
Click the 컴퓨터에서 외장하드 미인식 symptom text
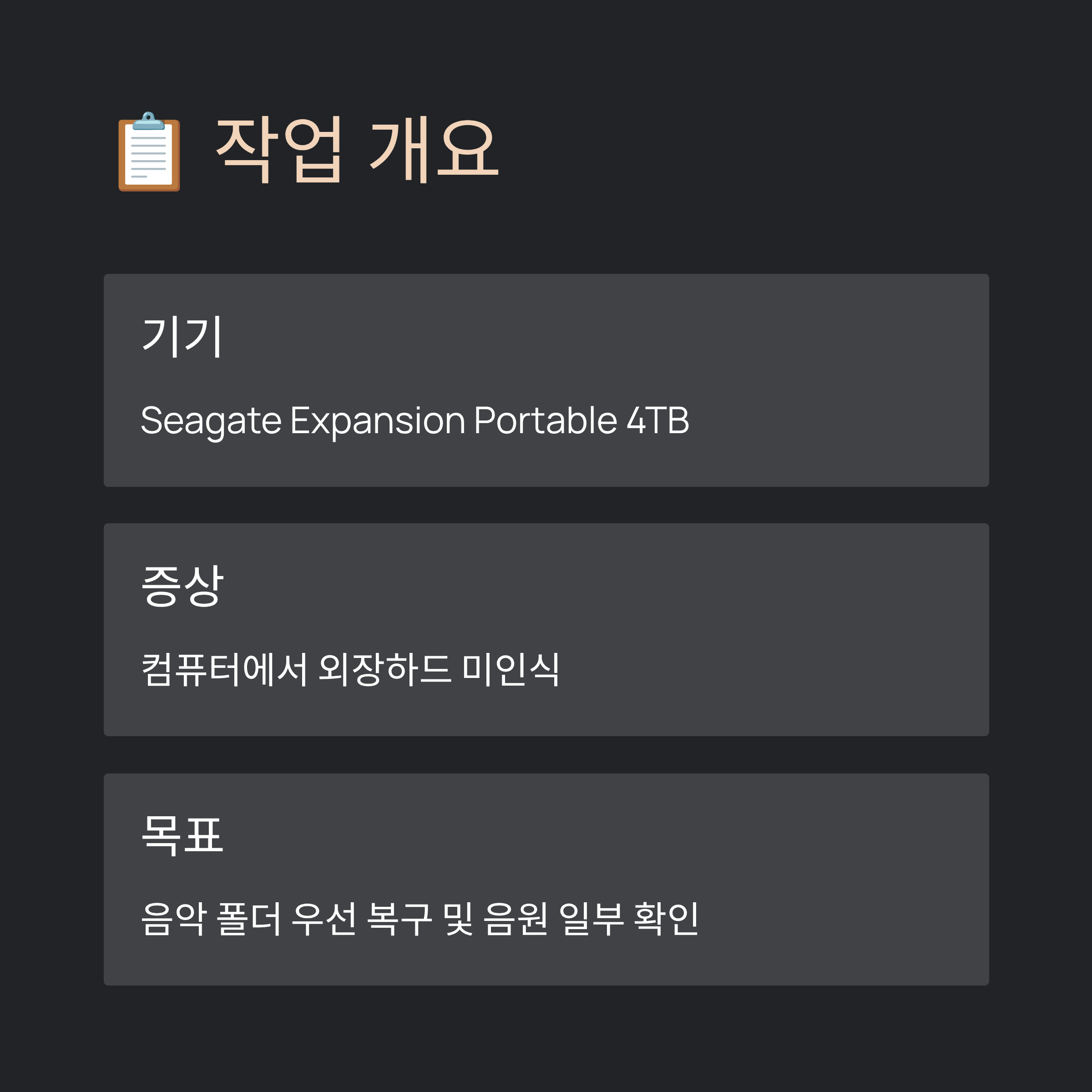(x=350, y=669)
